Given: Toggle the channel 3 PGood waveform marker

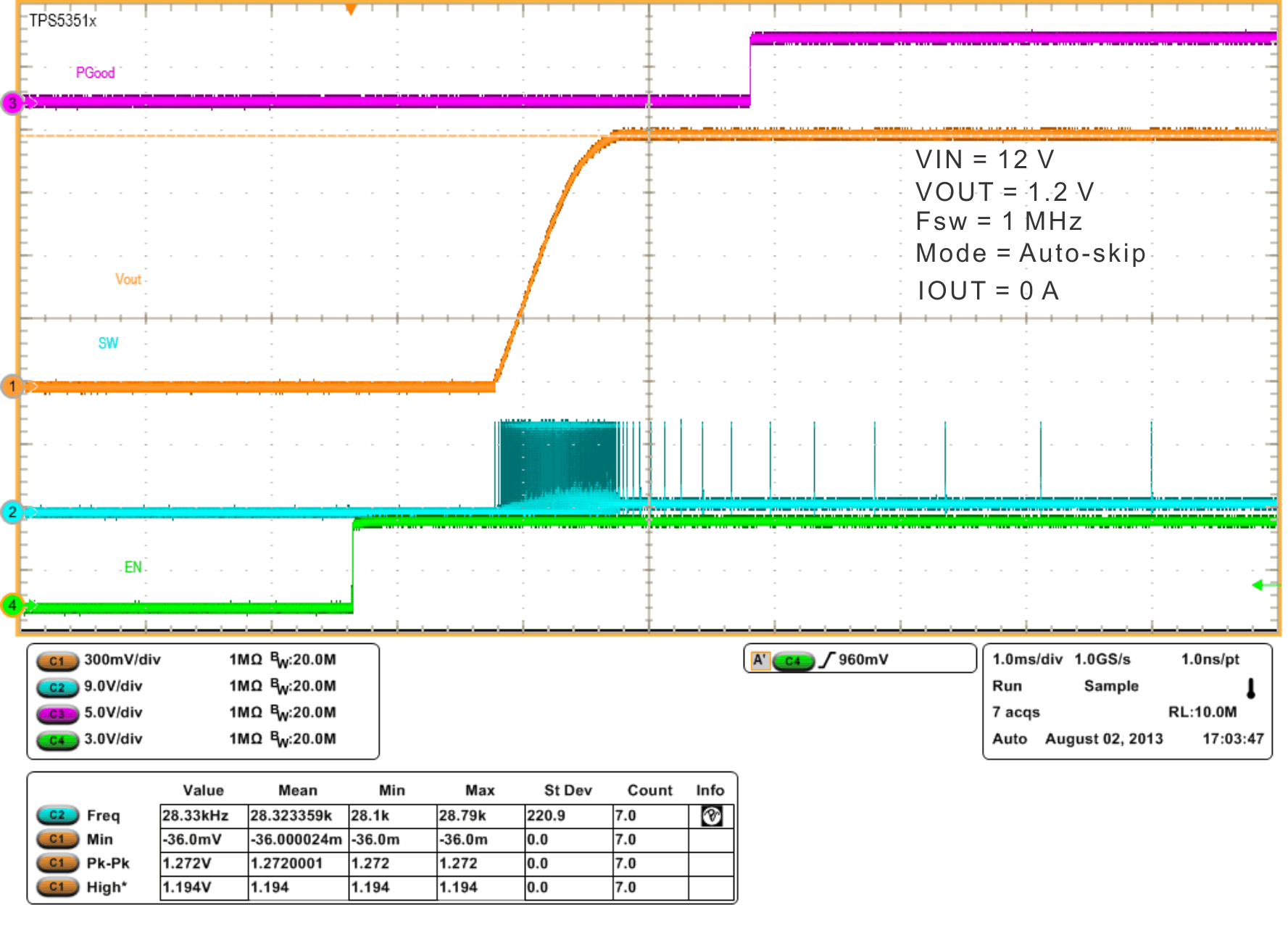Looking at the screenshot, I should pyautogui.click(x=12, y=103).
